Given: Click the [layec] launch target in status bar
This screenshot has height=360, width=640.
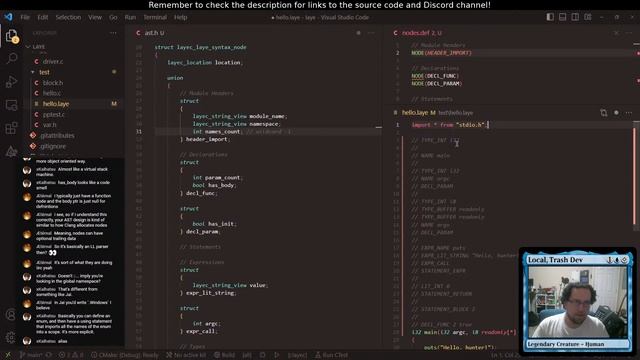Looking at the screenshot, I should click(x=298, y=355).
